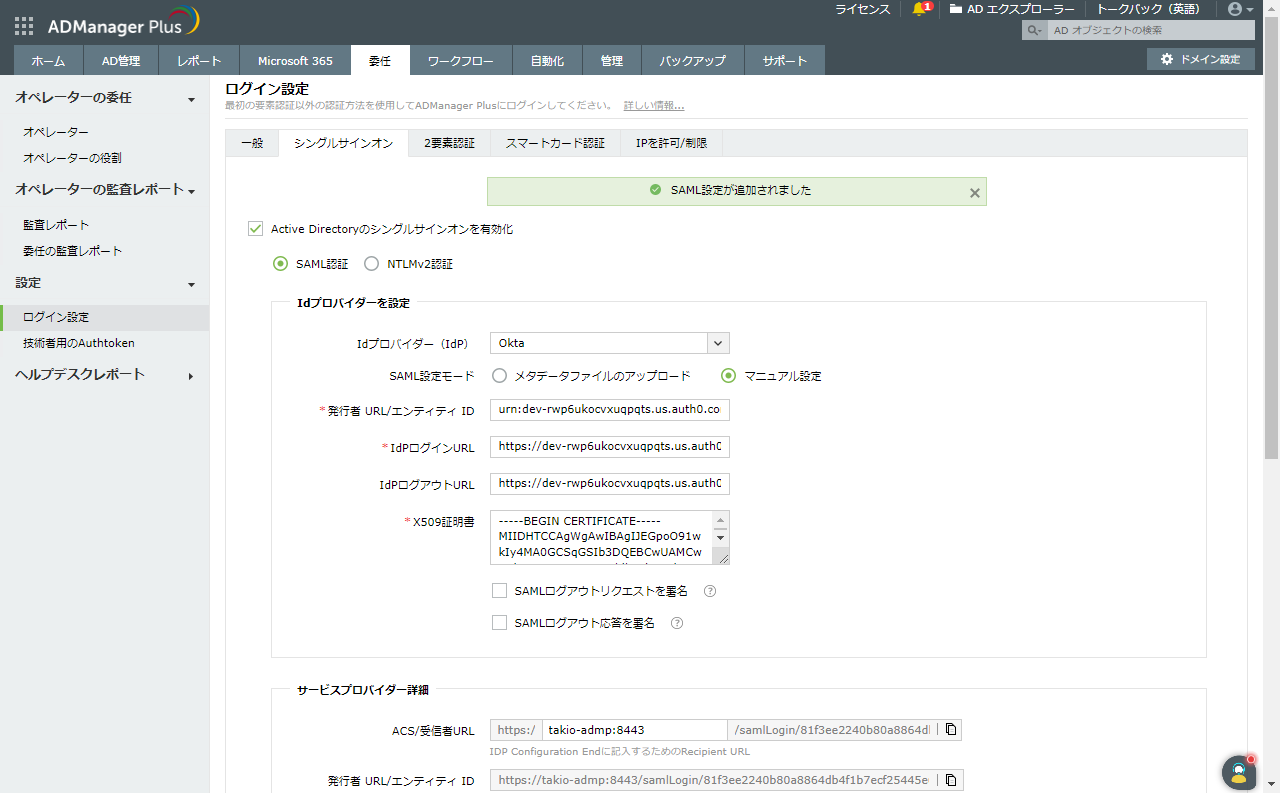
Task: Click the IdPログインURL input field
Action: point(610,447)
